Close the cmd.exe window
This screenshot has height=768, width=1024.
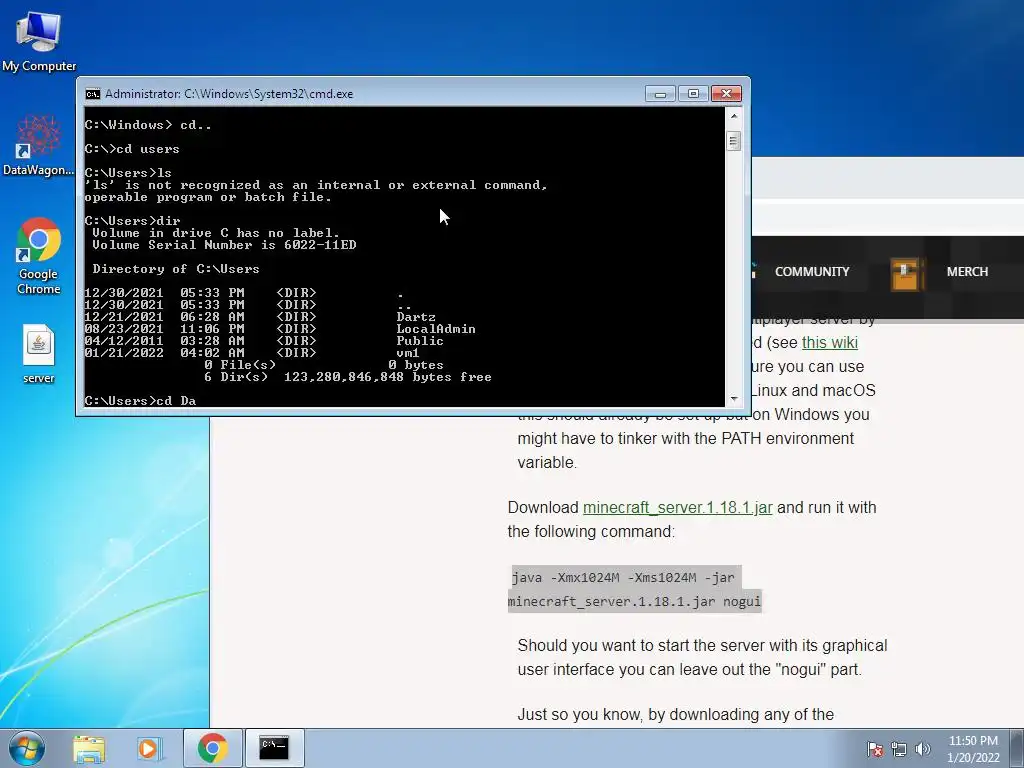point(726,94)
